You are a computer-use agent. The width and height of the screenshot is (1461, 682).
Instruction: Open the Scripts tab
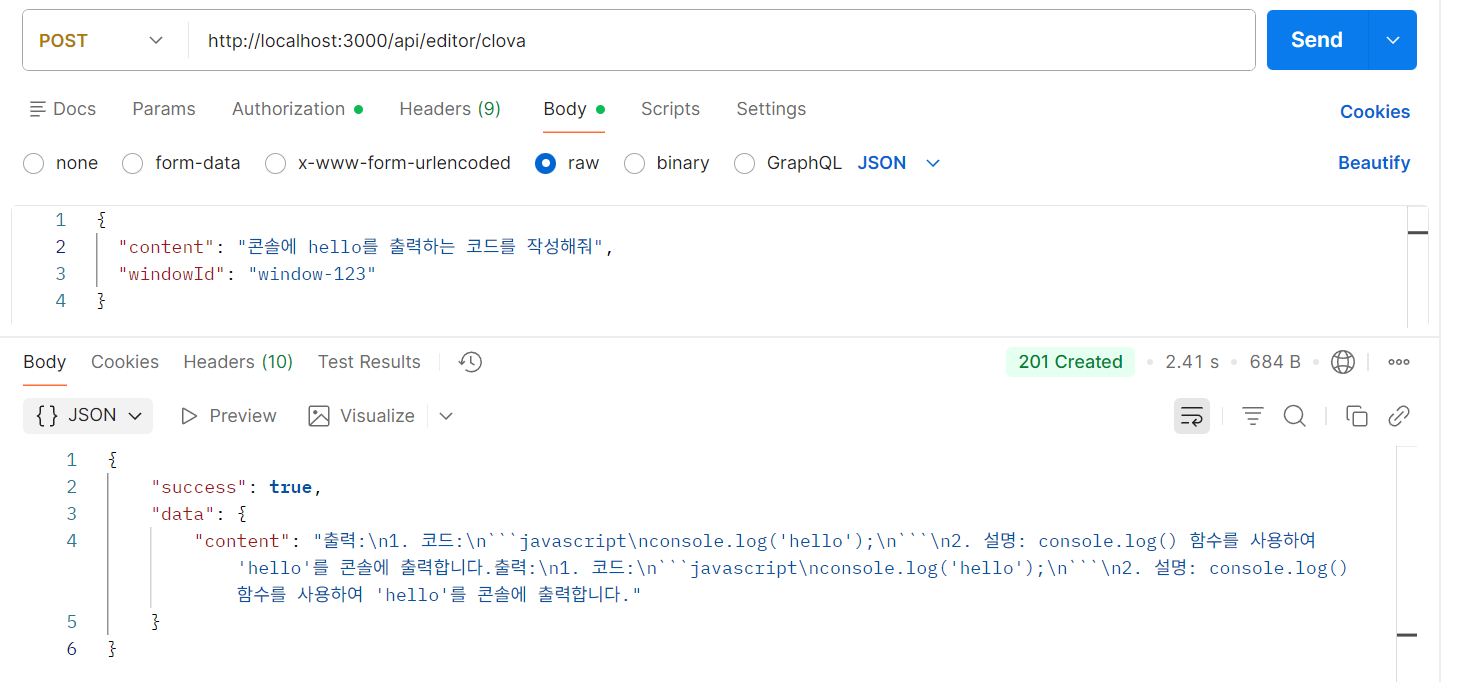tap(670, 109)
